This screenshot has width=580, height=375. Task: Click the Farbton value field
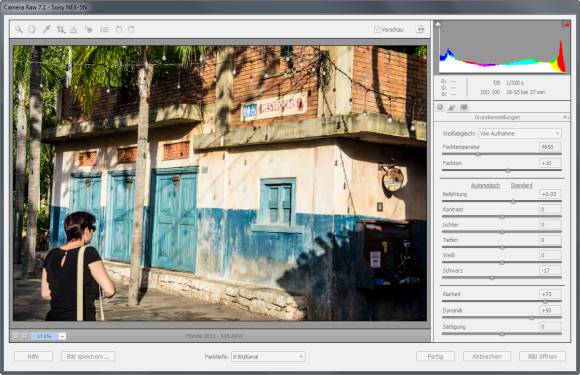click(x=550, y=163)
